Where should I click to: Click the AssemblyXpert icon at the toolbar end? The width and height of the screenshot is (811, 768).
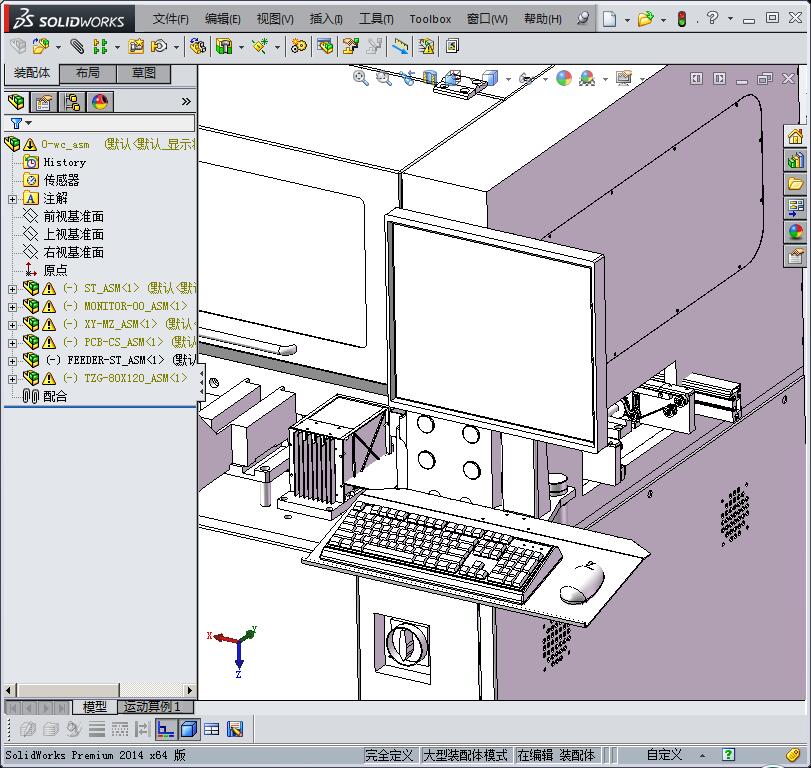click(453, 47)
